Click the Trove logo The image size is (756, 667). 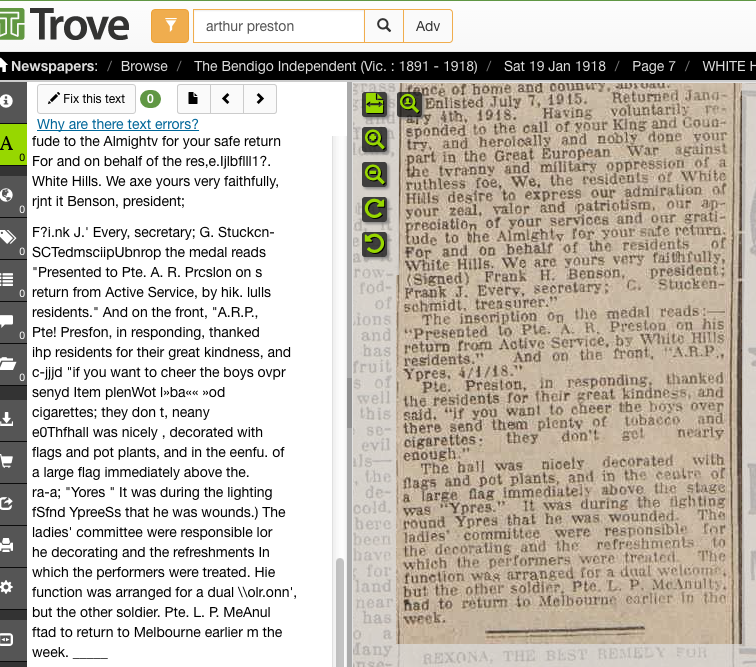click(64, 25)
